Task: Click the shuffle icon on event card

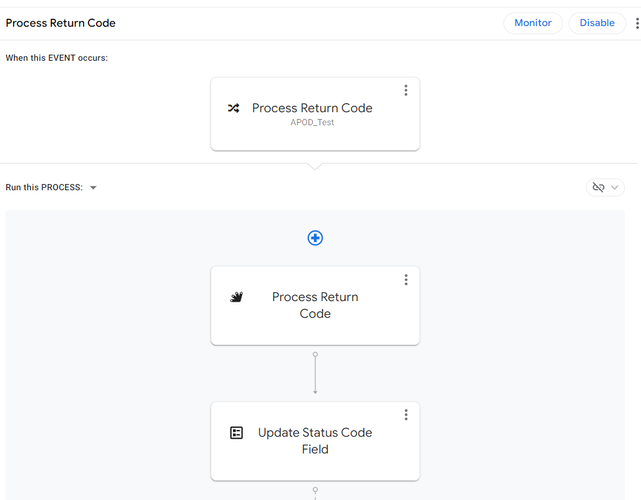Action: [233, 108]
